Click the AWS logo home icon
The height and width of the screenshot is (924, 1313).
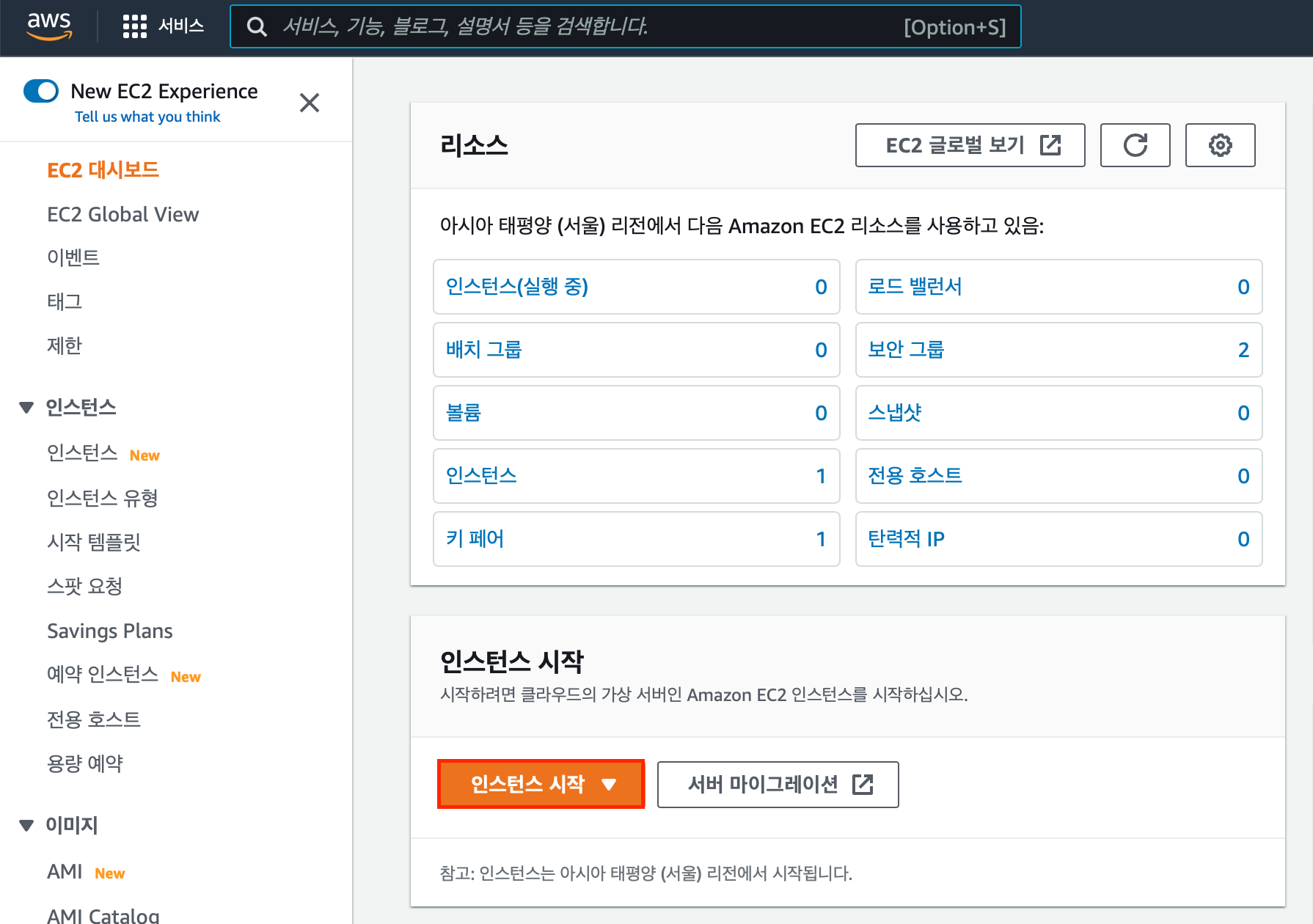(x=49, y=26)
